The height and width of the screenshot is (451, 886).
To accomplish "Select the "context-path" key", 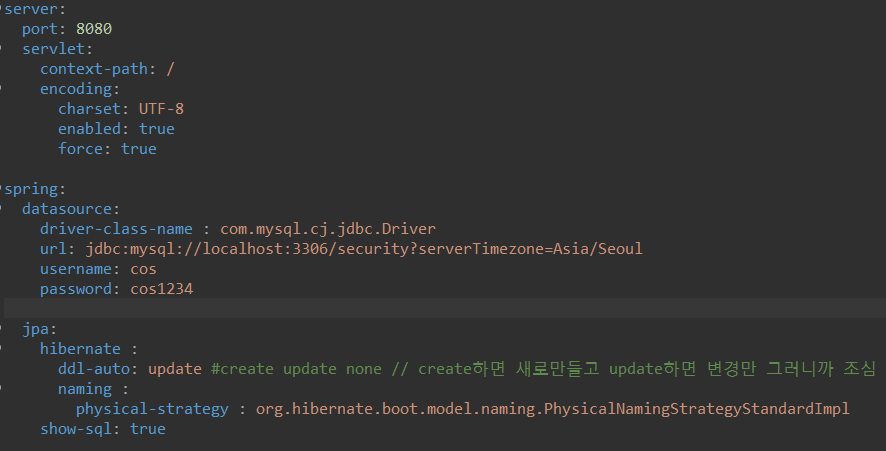I will click(94, 69).
